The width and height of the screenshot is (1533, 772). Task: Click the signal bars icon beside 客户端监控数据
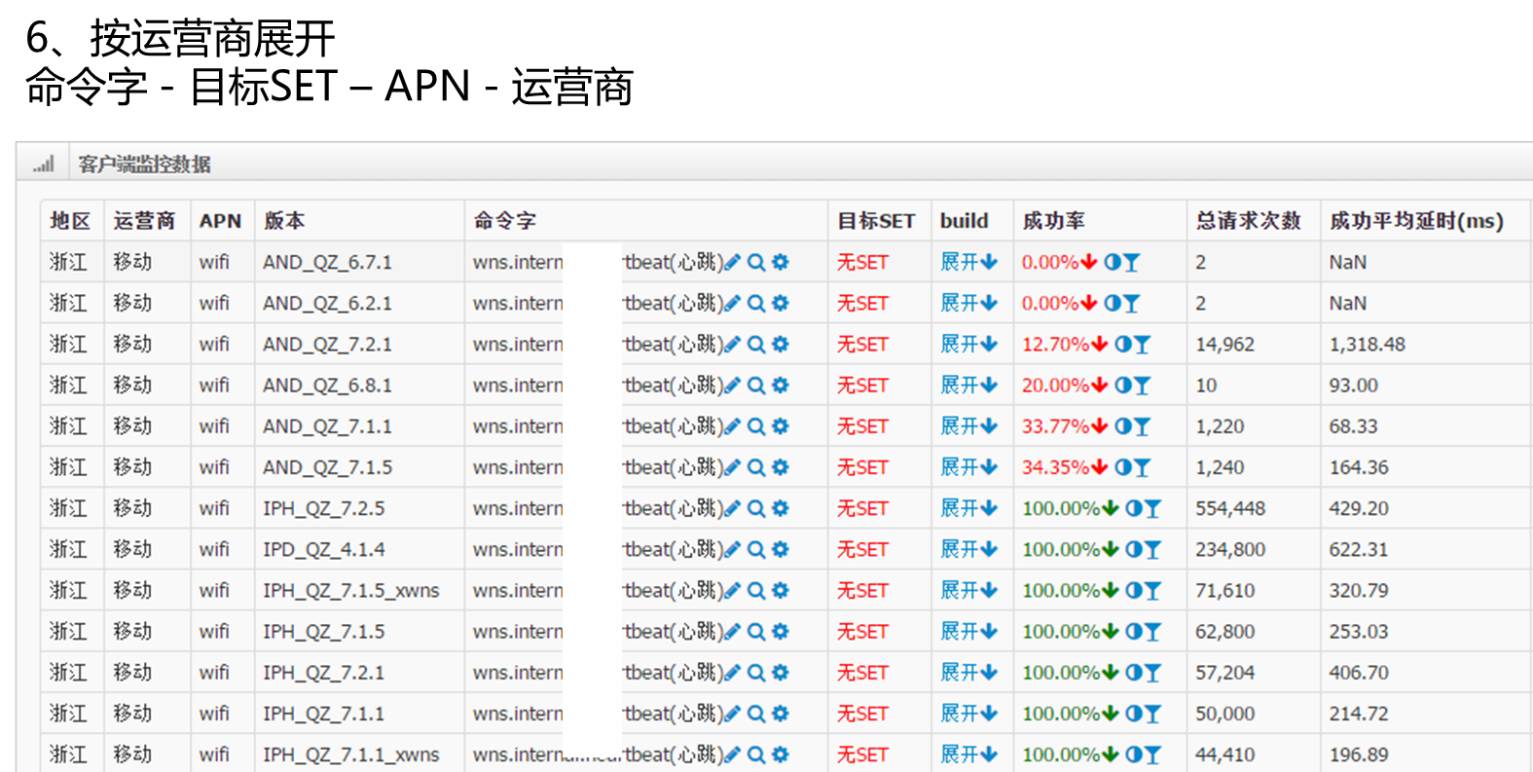43,164
